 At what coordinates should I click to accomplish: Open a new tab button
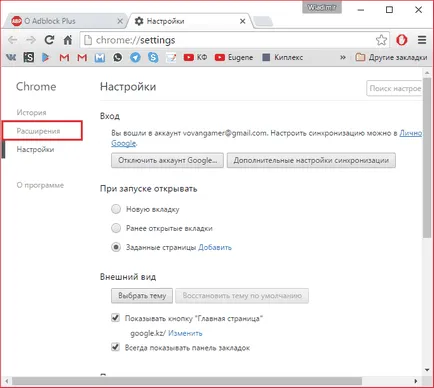point(263,22)
